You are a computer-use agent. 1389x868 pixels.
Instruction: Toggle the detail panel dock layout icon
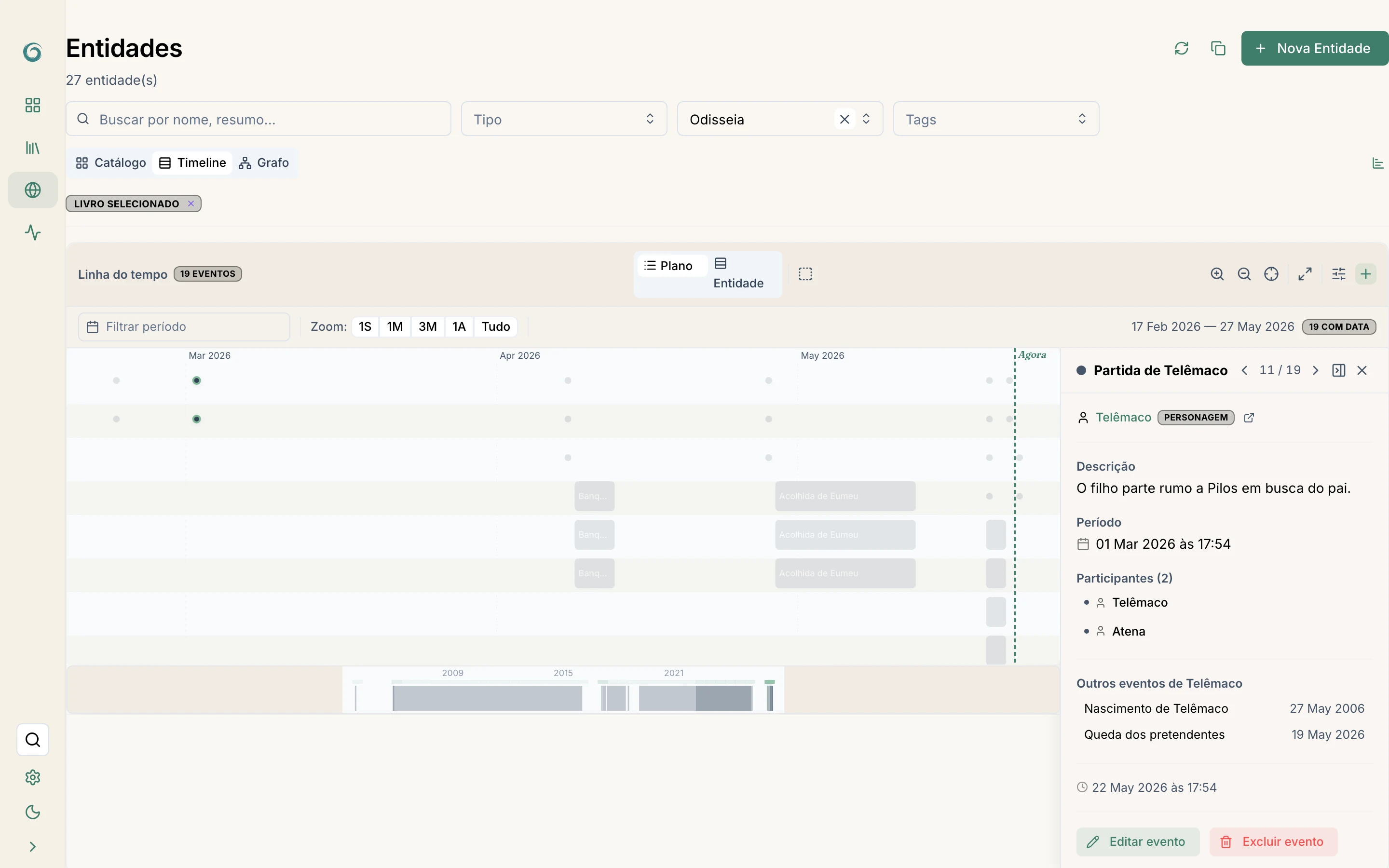click(1338, 370)
